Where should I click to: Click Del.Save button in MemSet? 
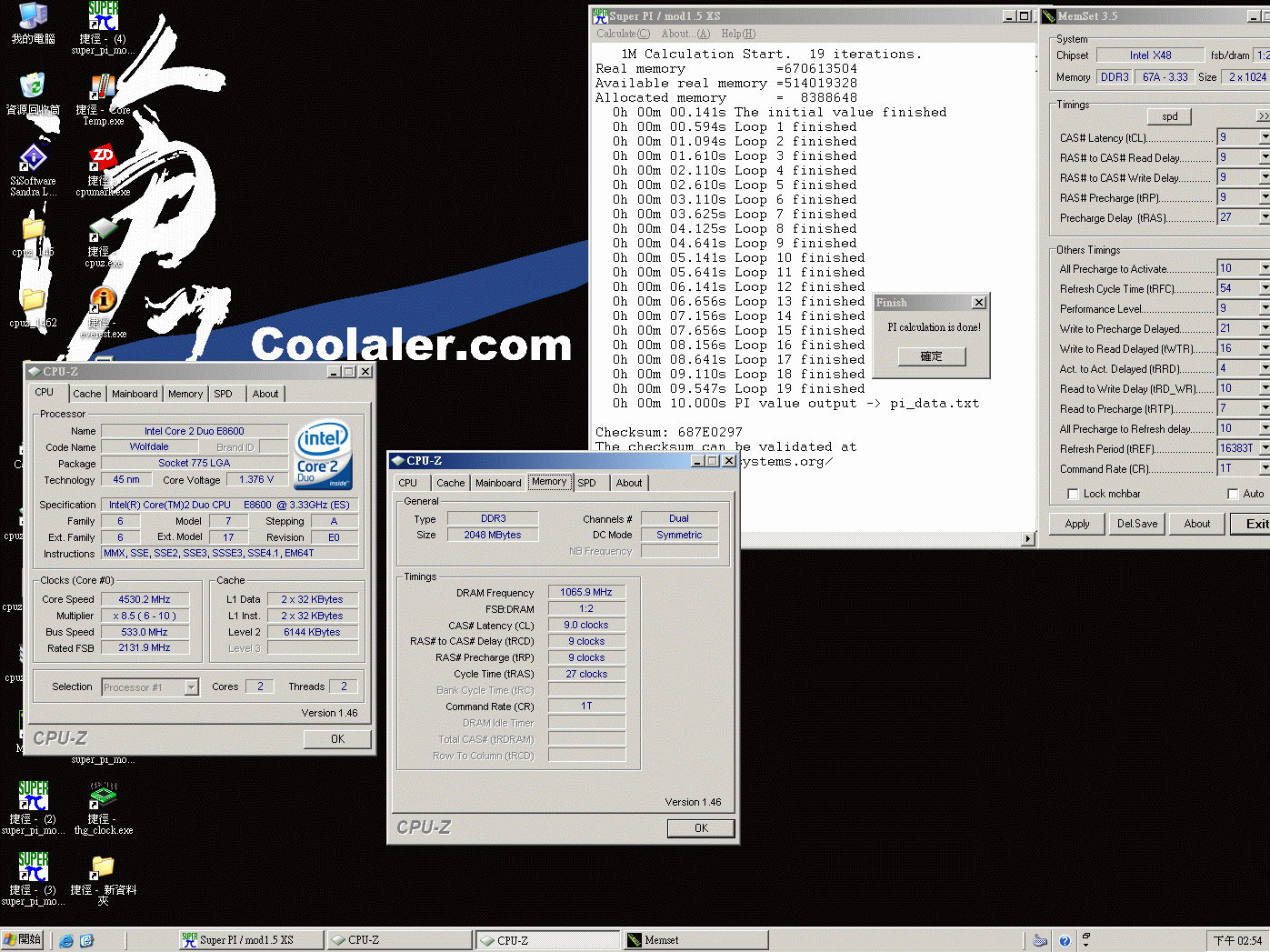pyautogui.click(x=1137, y=524)
